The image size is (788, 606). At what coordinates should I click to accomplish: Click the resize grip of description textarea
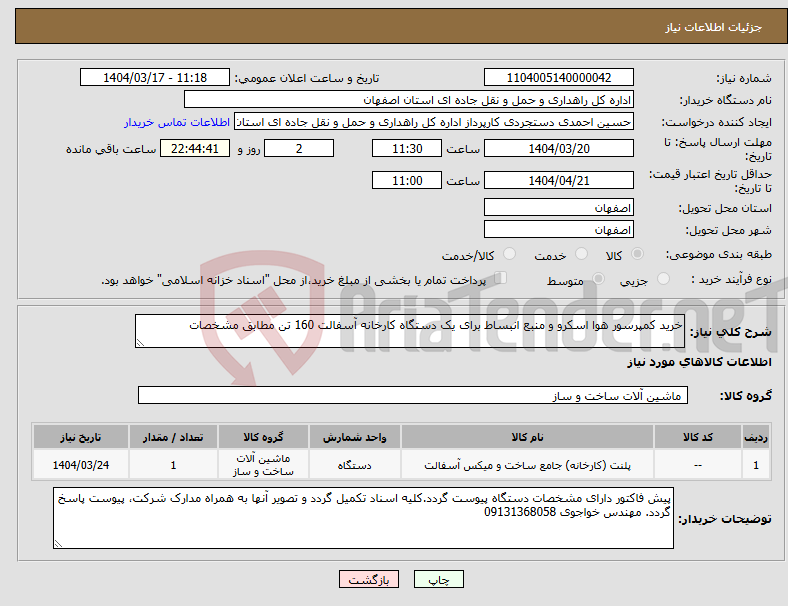coord(140,343)
